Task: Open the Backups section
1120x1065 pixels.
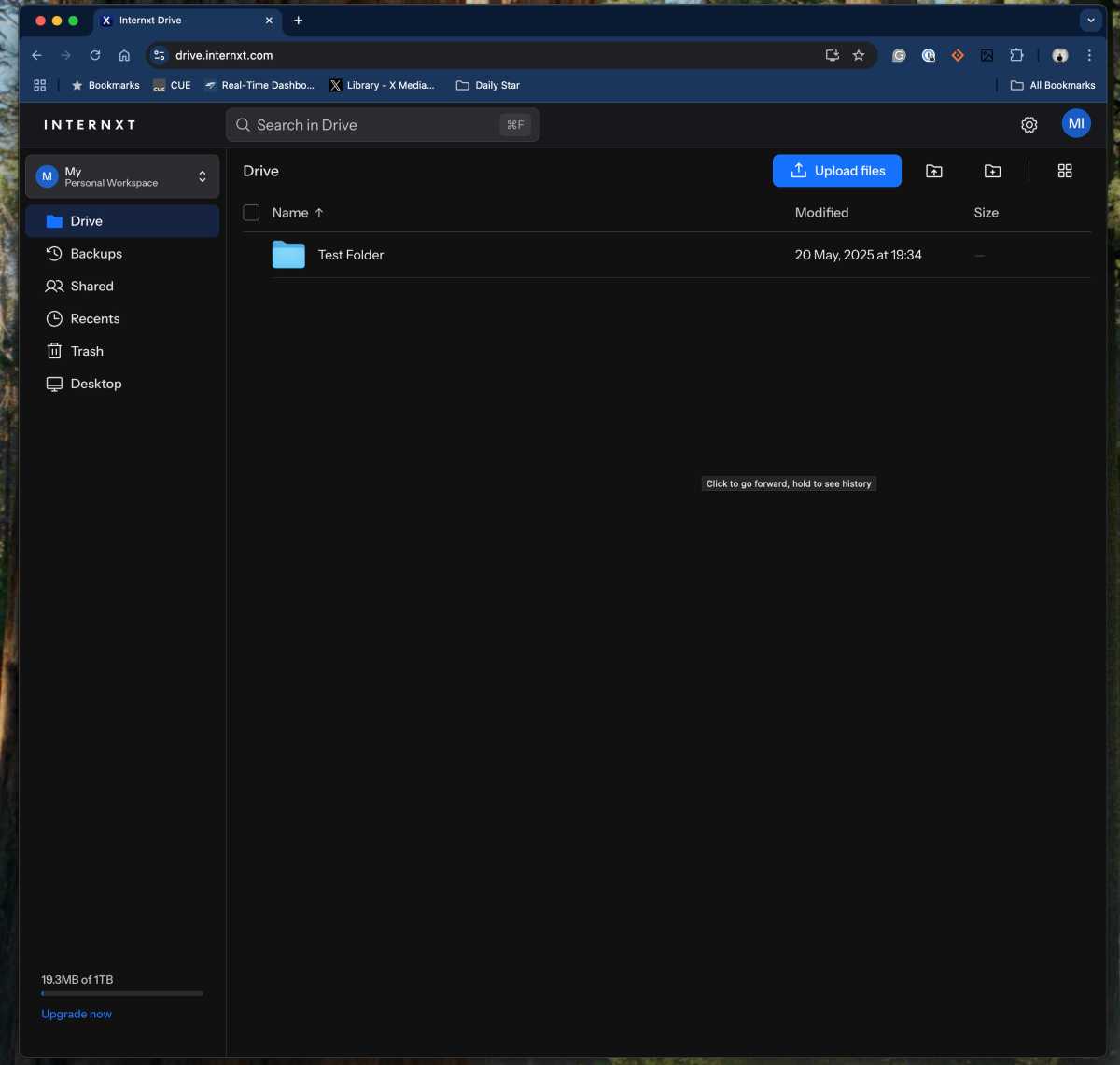Action: [96, 253]
